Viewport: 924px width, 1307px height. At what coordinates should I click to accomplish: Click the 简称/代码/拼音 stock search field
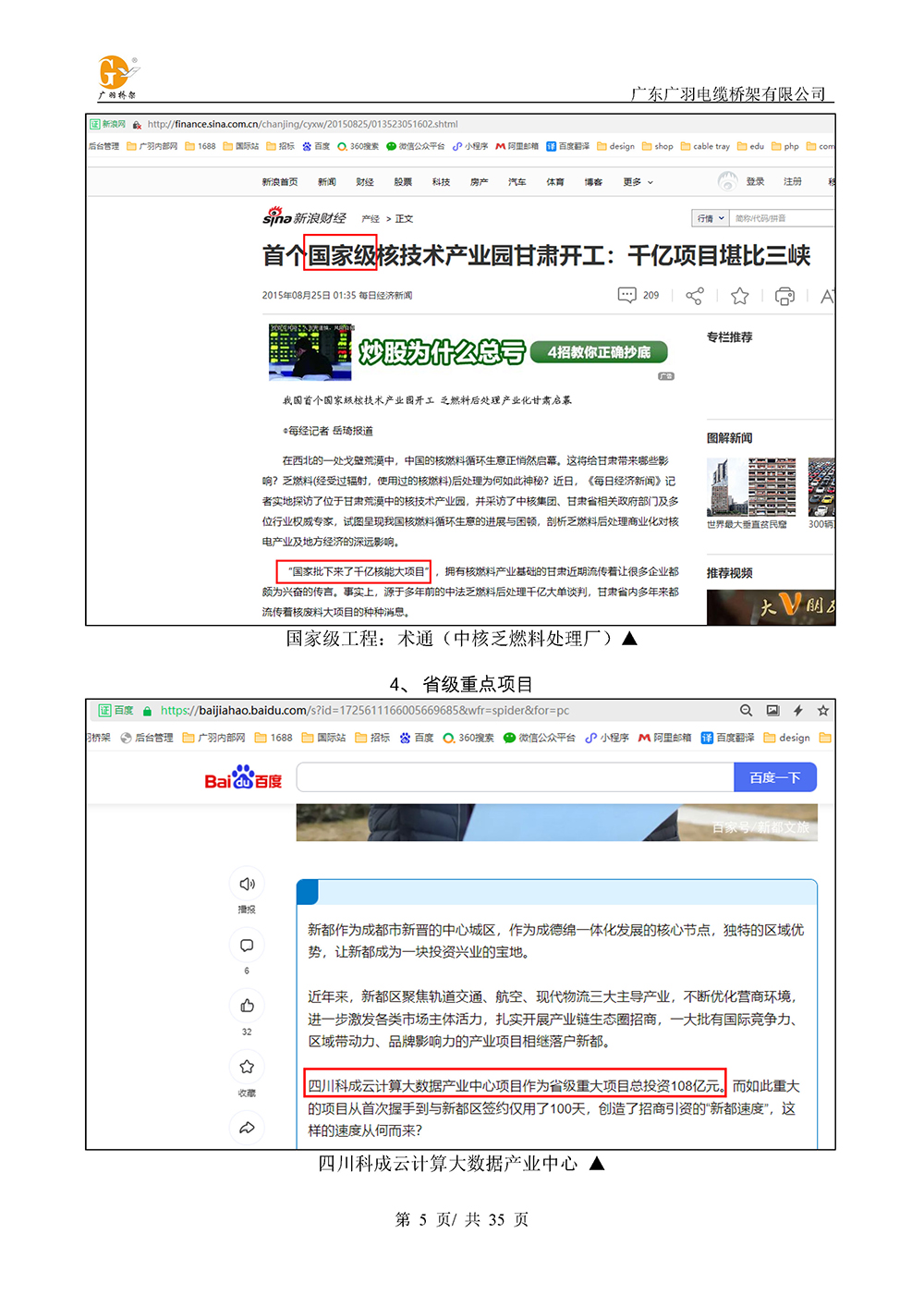pos(782,218)
